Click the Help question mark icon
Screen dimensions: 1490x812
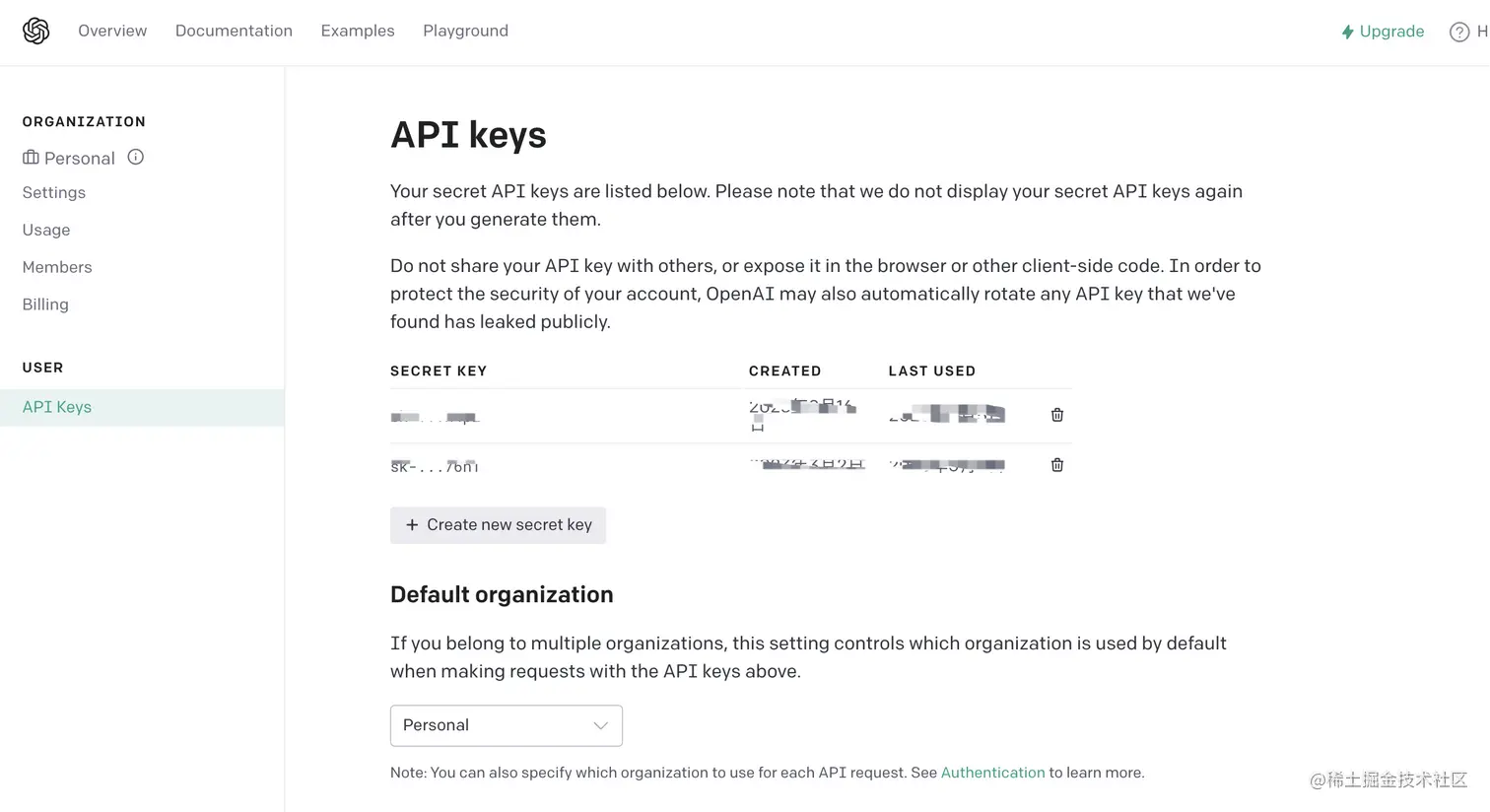coord(1458,32)
